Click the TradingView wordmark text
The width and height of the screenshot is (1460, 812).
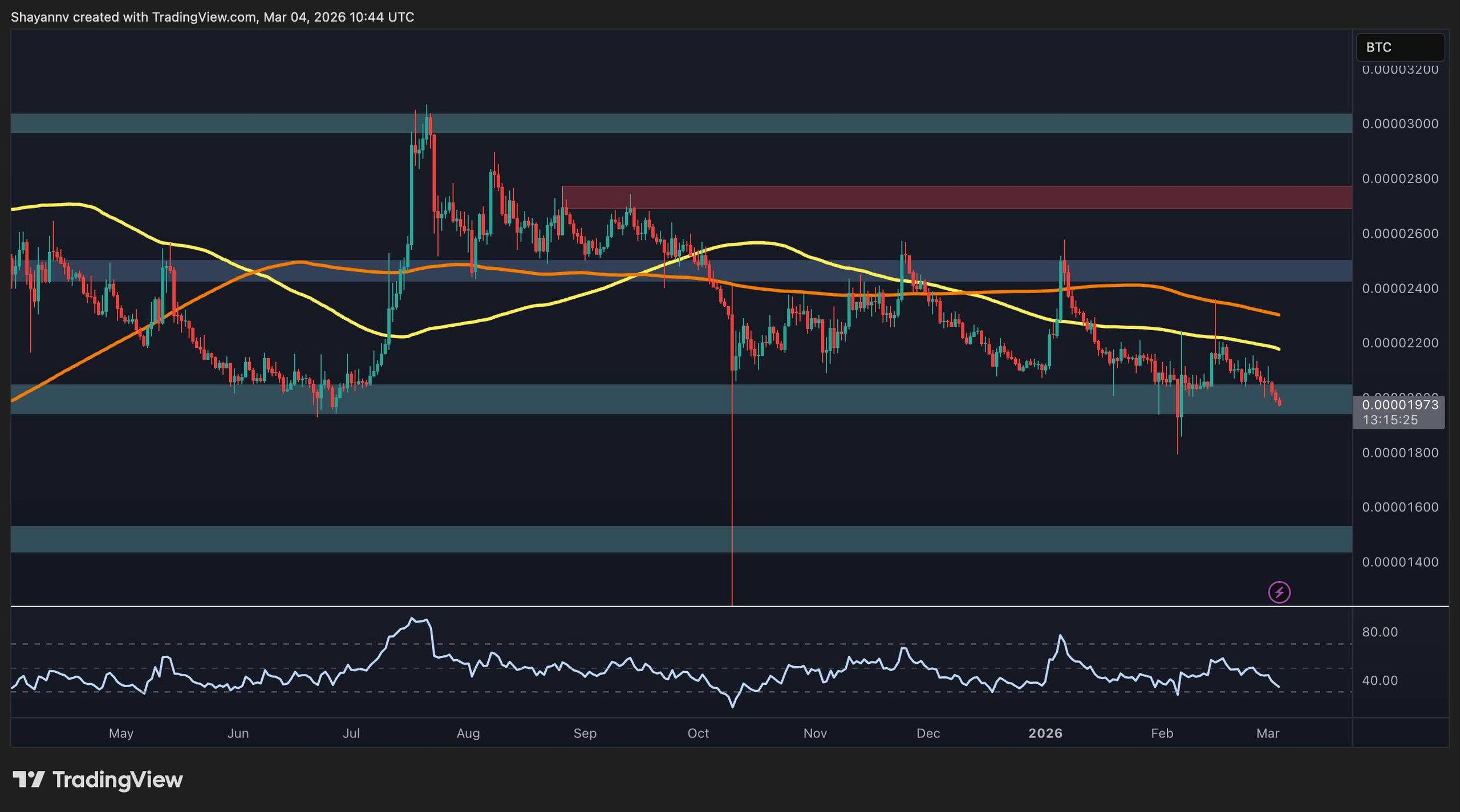pos(117,779)
